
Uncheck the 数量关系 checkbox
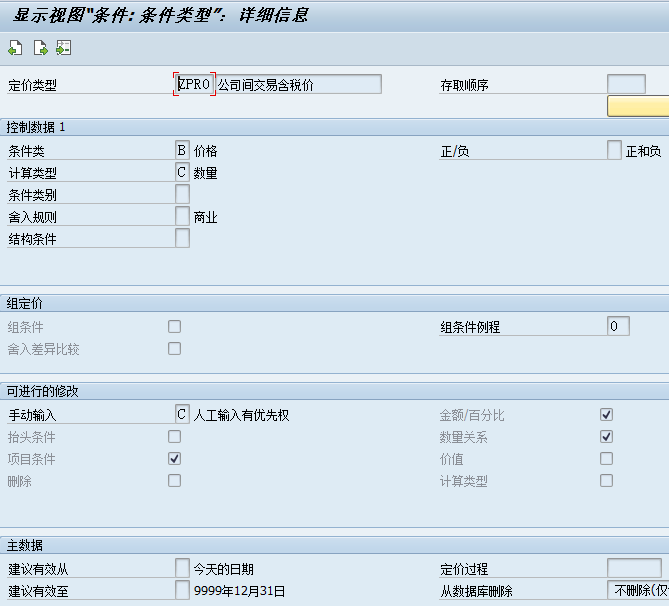pos(607,437)
